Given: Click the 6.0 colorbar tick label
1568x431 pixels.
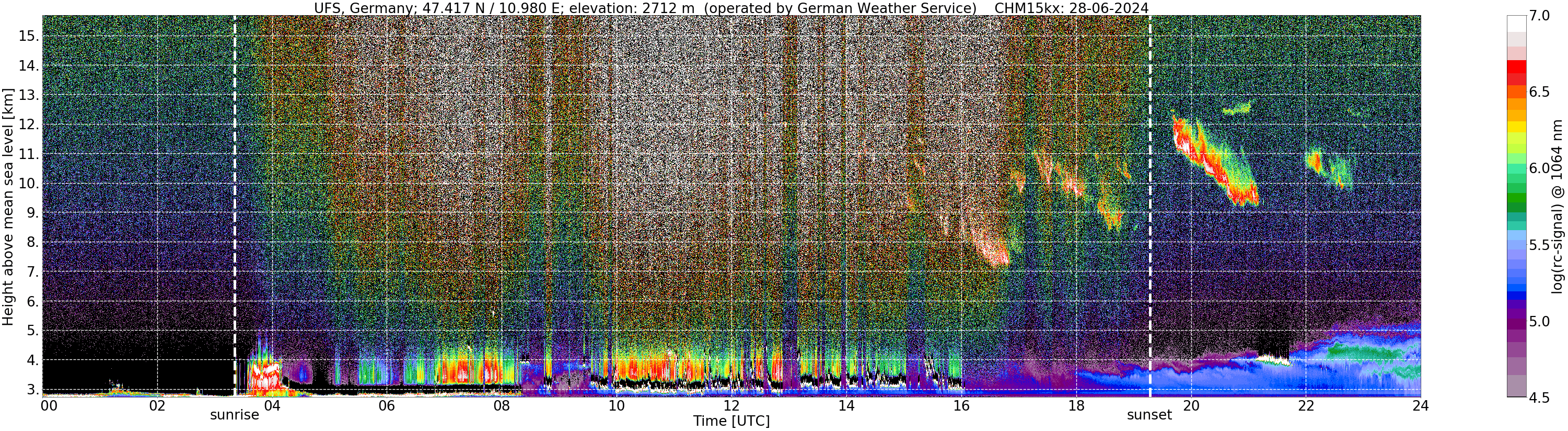Looking at the screenshot, I should (x=1539, y=168).
